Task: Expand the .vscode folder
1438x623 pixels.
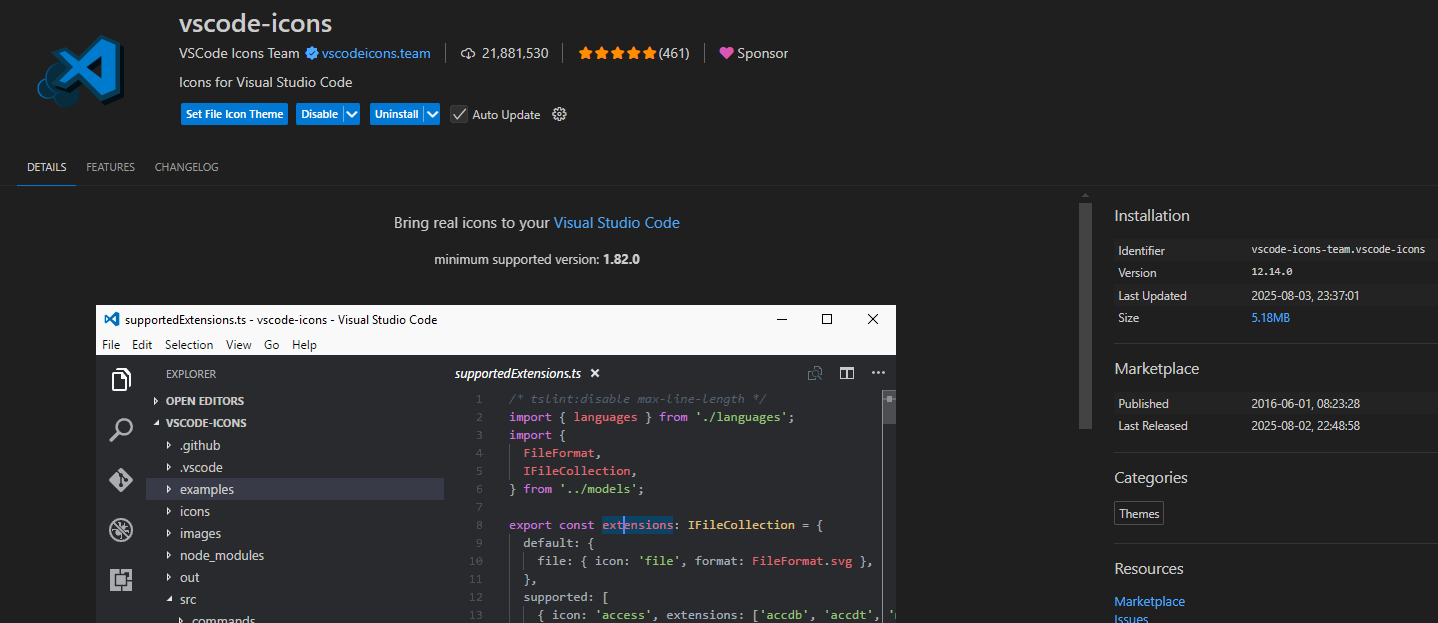Action: [x=169, y=467]
